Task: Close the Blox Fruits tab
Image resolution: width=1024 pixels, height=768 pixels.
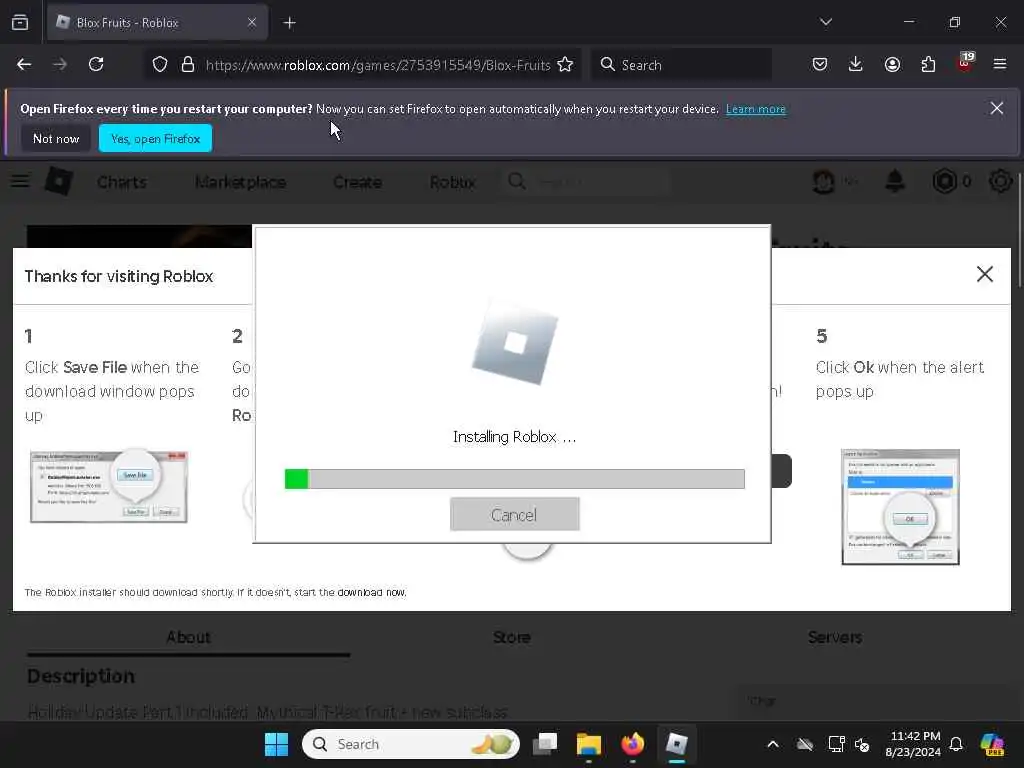Action: [x=252, y=23]
